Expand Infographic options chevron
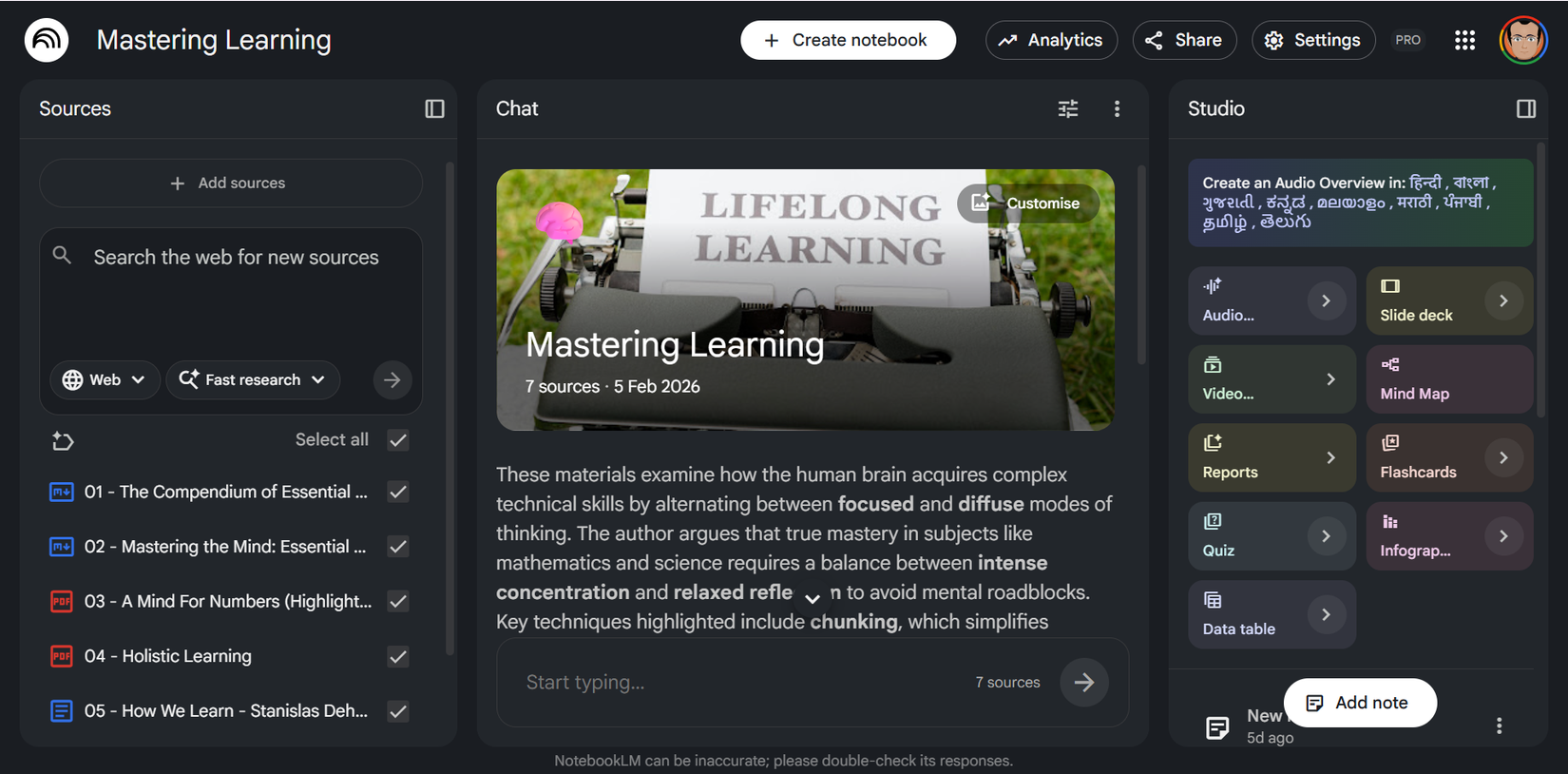The height and width of the screenshot is (774, 1568). click(x=1503, y=536)
